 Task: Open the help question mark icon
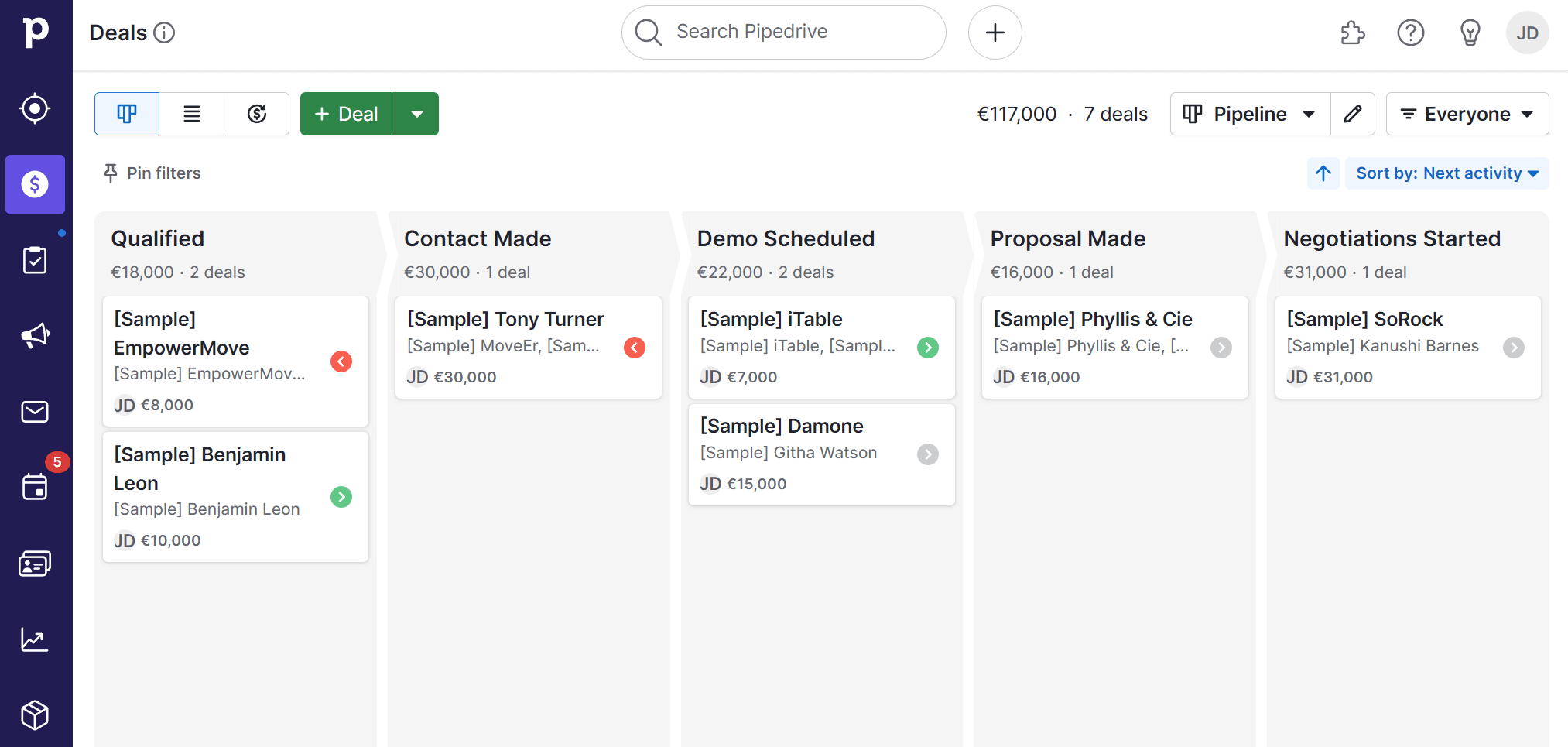click(1411, 33)
